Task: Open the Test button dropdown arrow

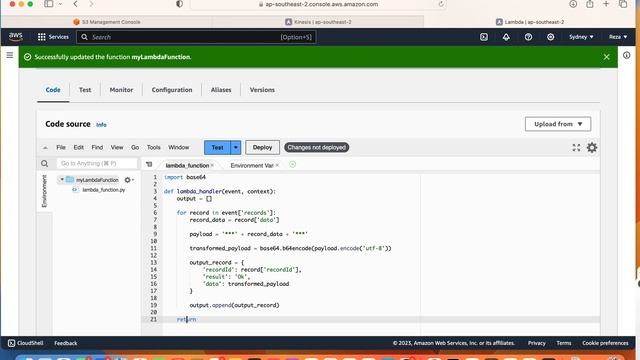Action: [x=236, y=147]
